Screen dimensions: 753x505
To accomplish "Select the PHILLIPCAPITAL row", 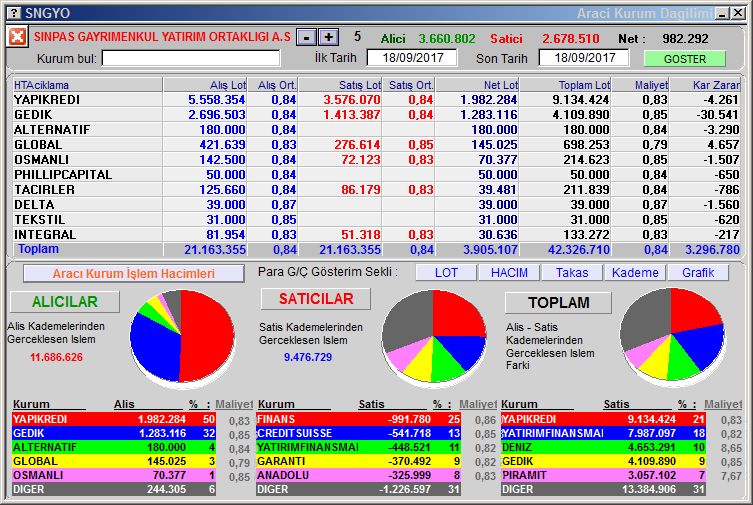I will pyautogui.click(x=376, y=175).
